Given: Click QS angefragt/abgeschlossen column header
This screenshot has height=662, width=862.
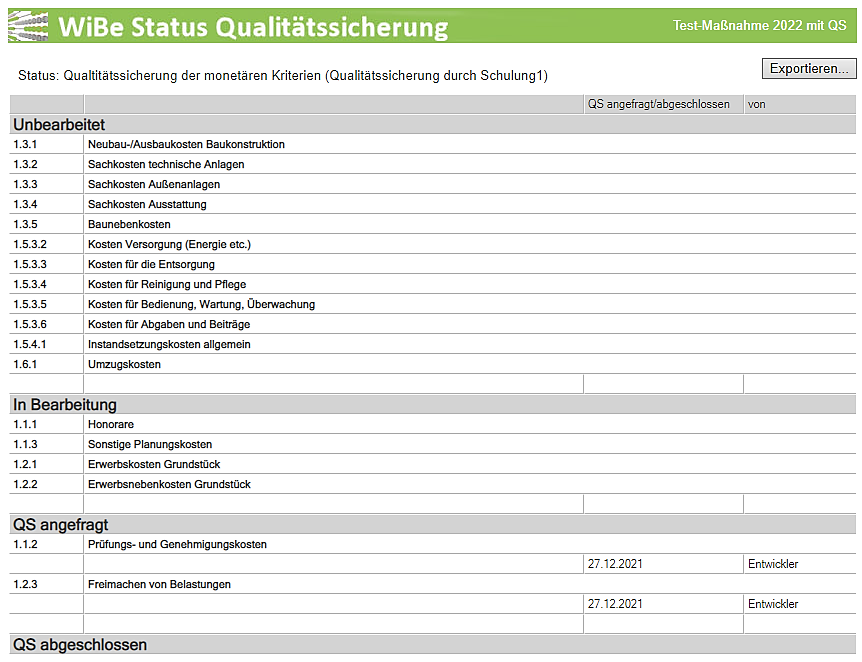Looking at the screenshot, I should [x=658, y=104].
